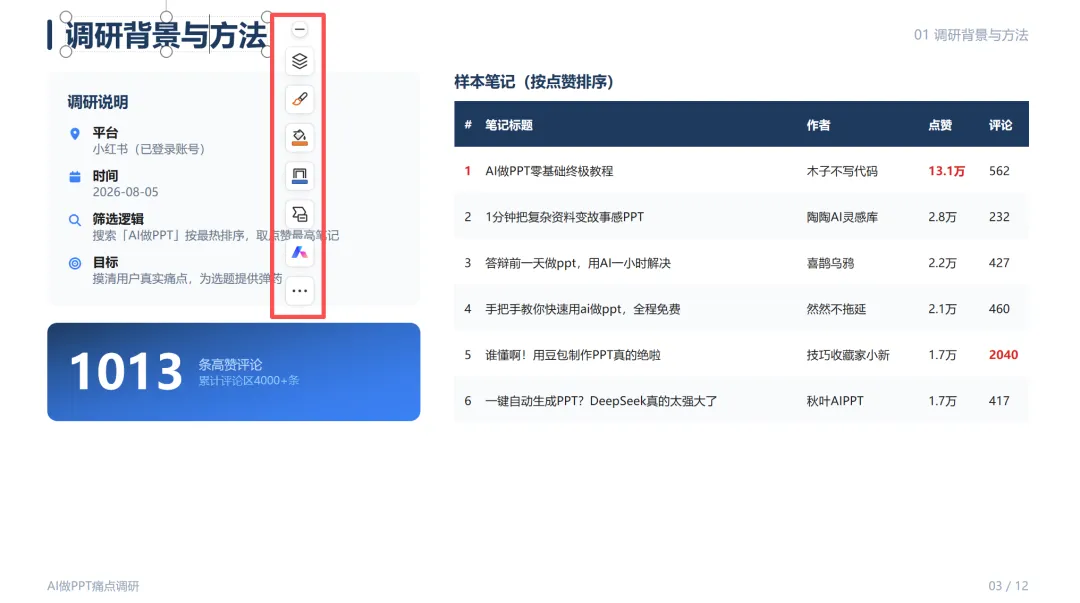The width and height of the screenshot is (1080, 603).
Task: Launch the colorful AI assistant icon
Action: [299, 252]
